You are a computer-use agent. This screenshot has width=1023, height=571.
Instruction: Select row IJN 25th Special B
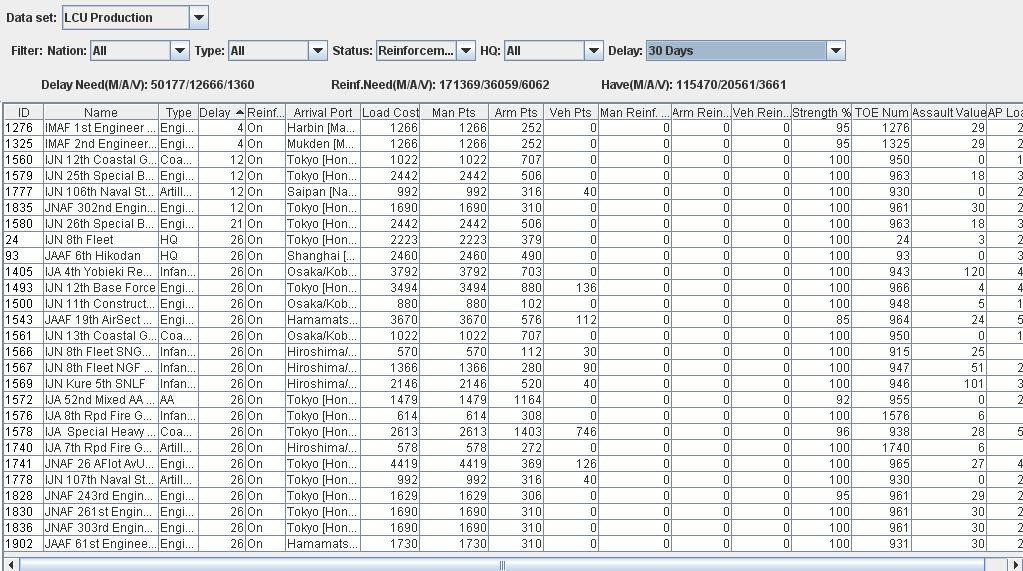512,176
